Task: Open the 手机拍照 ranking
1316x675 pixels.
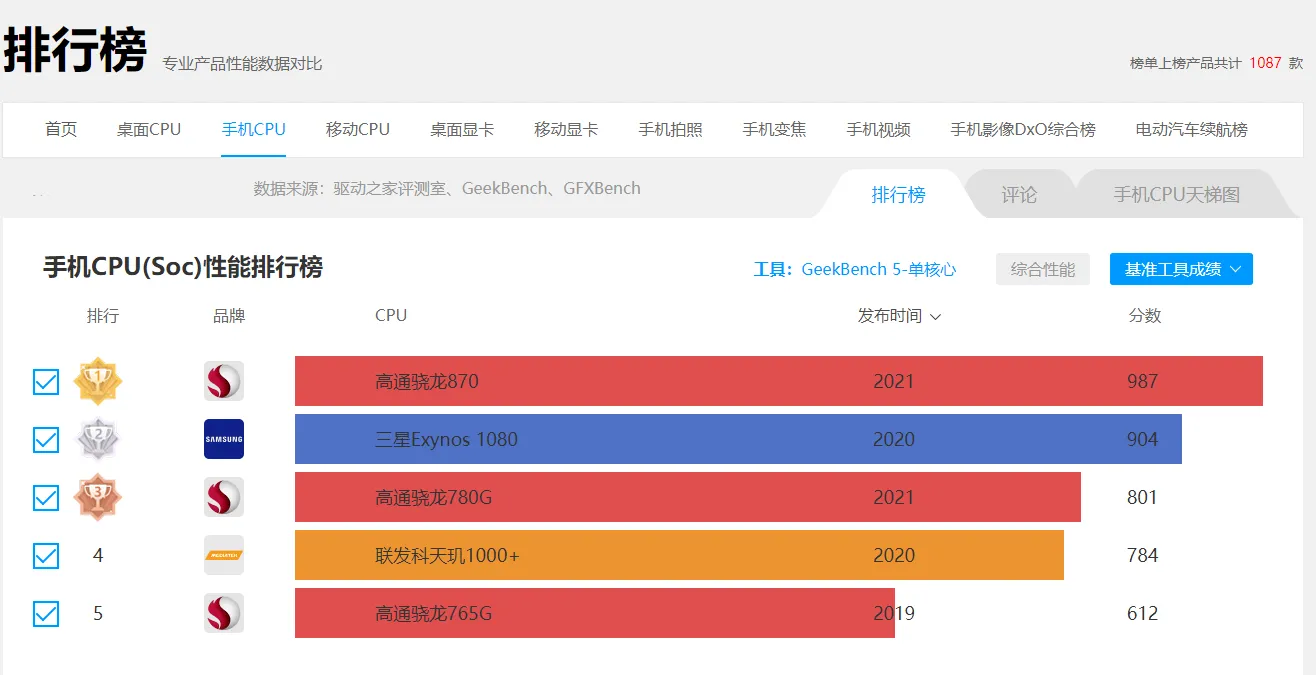Action: click(670, 129)
